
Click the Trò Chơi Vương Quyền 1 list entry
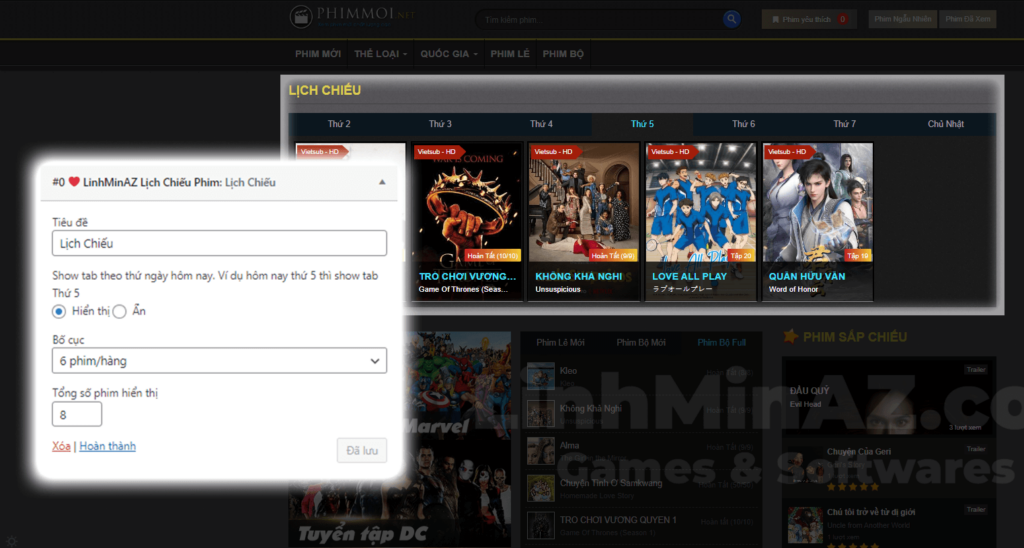(x=641, y=525)
